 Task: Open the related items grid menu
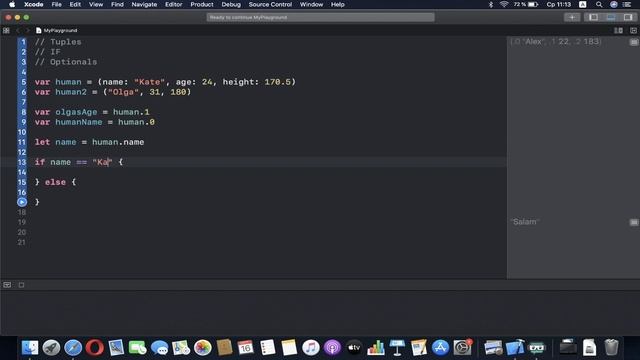(x=6, y=30)
